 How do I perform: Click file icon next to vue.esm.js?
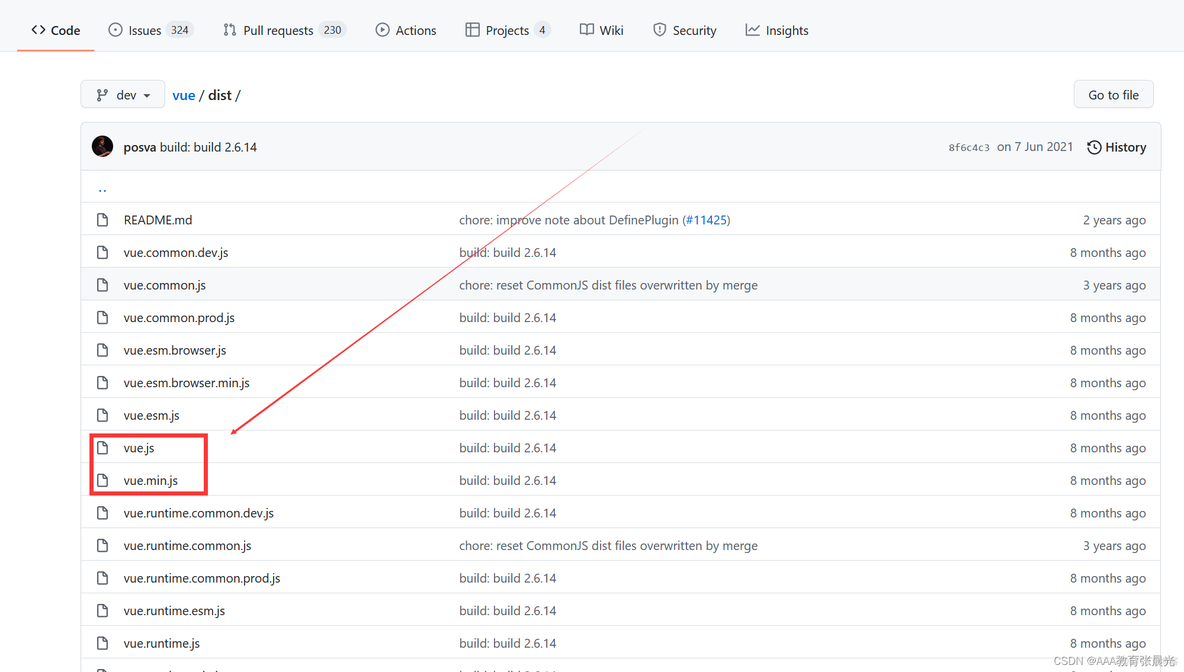[103, 415]
